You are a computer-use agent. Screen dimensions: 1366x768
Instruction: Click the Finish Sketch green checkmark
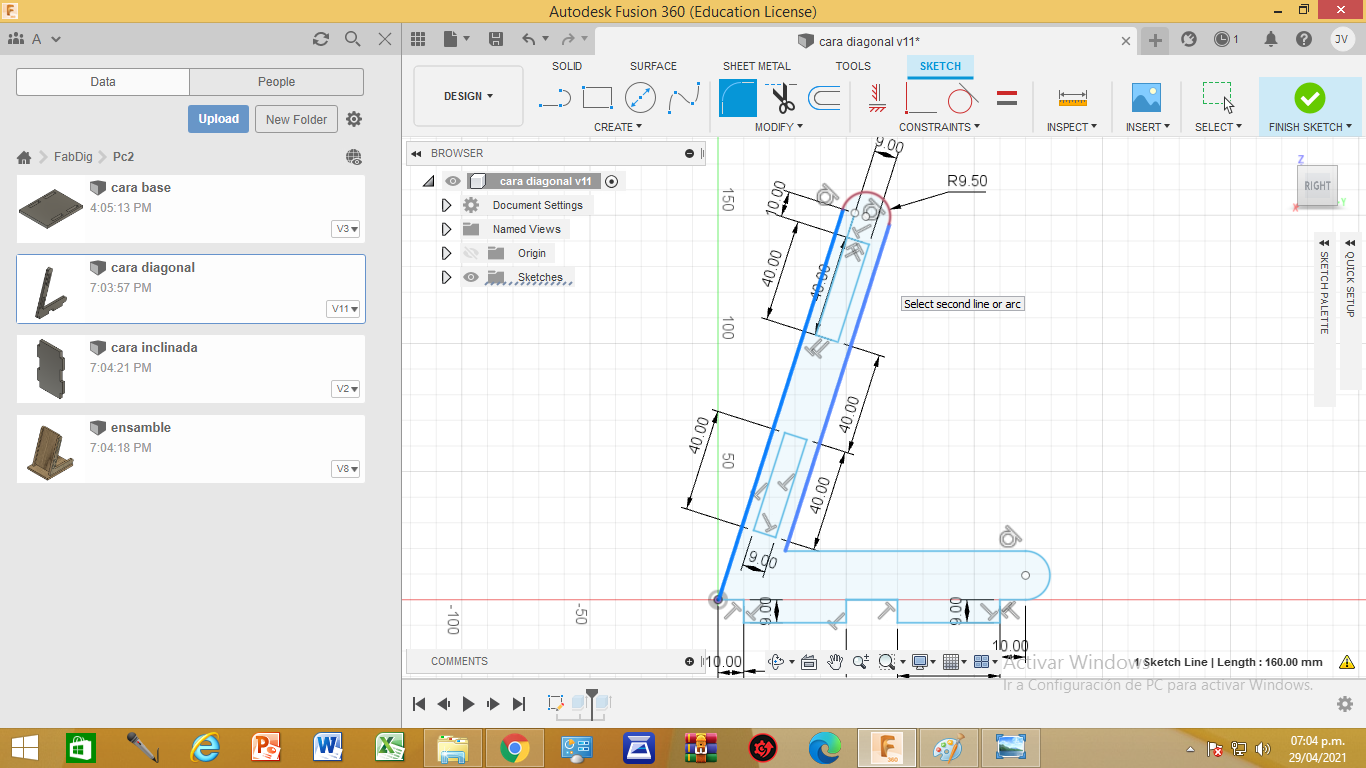(1309, 98)
